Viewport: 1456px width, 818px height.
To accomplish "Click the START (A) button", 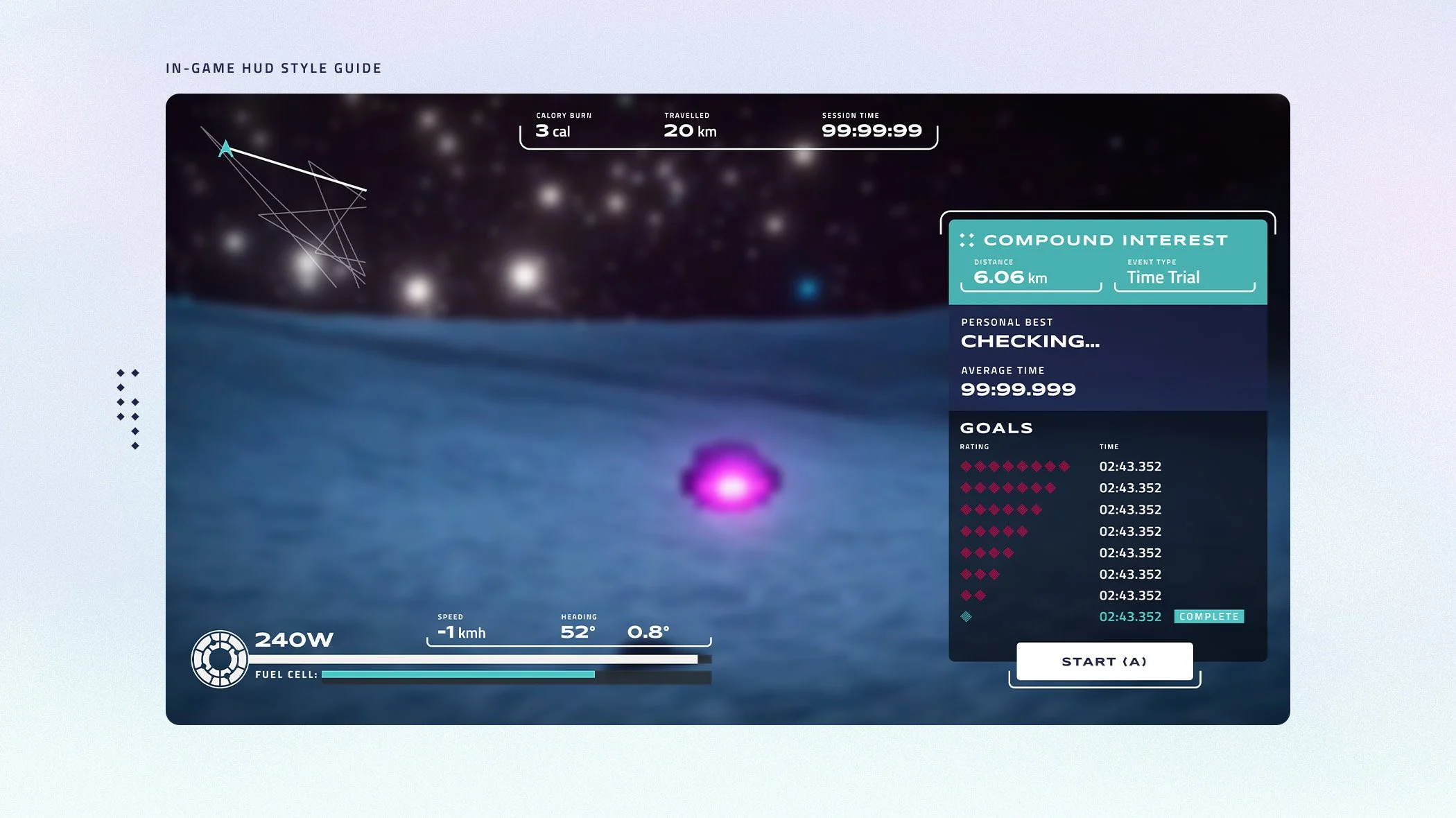I will tap(1104, 661).
